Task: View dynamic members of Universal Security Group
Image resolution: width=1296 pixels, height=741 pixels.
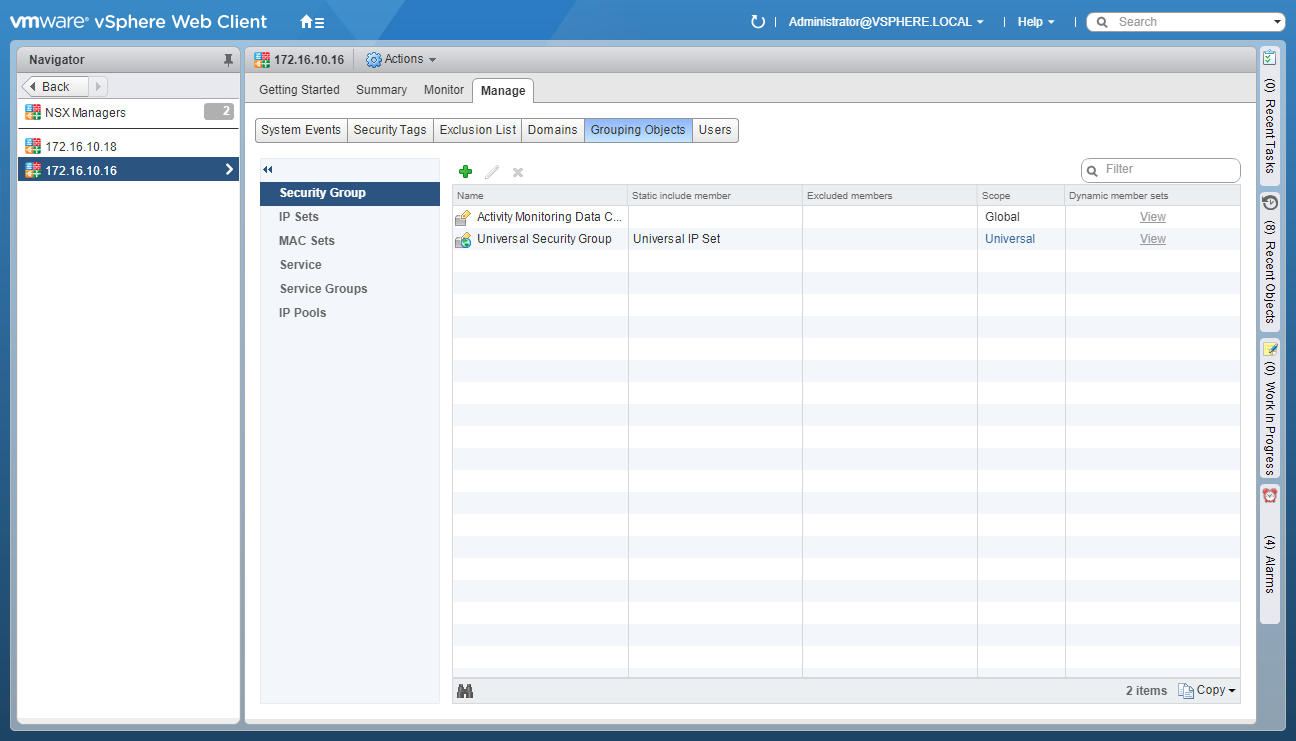Action: (1152, 239)
